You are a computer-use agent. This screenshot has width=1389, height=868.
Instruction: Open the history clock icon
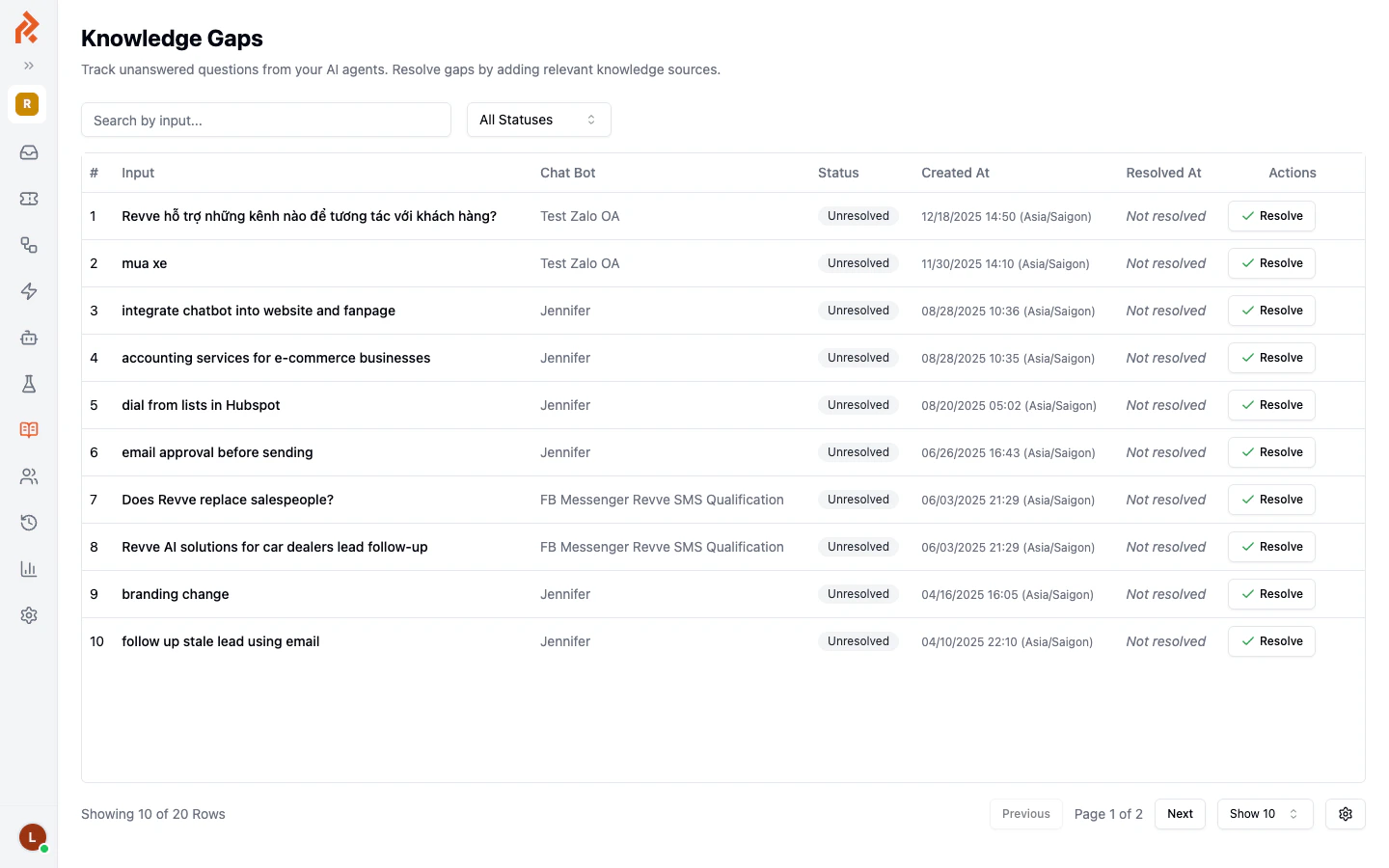tap(28, 522)
